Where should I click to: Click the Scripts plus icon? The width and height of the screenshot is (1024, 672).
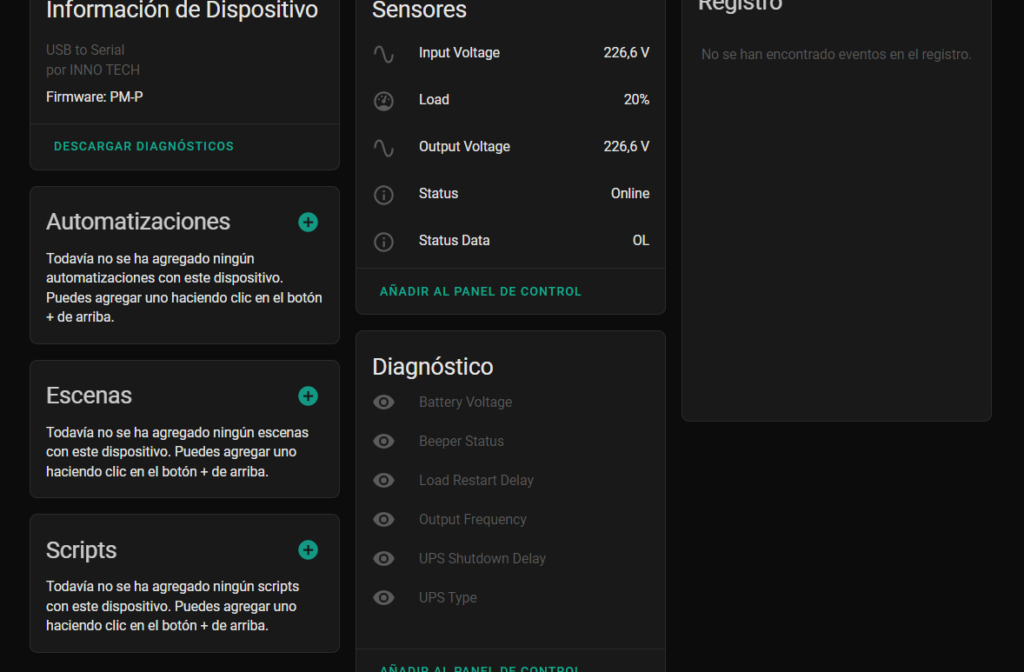click(308, 550)
